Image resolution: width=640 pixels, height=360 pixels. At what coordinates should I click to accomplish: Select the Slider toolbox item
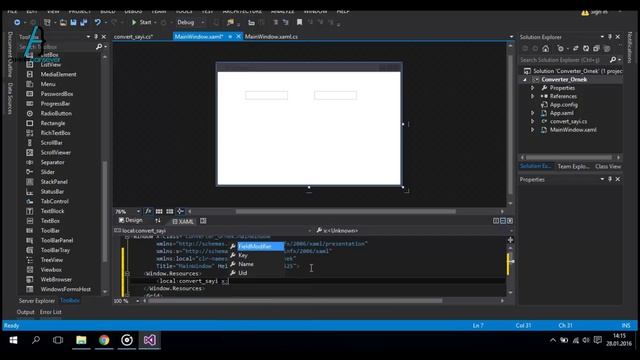47,172
